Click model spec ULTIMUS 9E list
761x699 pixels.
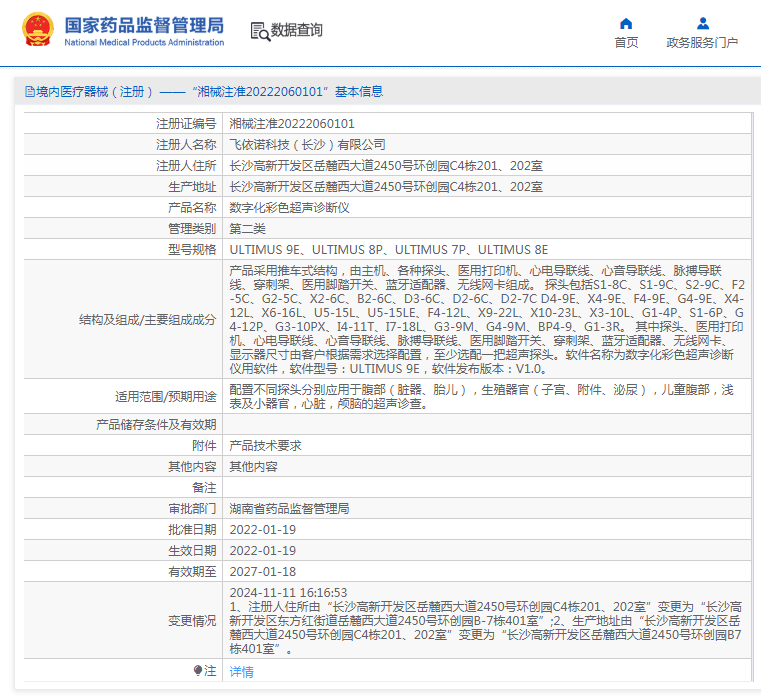[x=389, y=250]
